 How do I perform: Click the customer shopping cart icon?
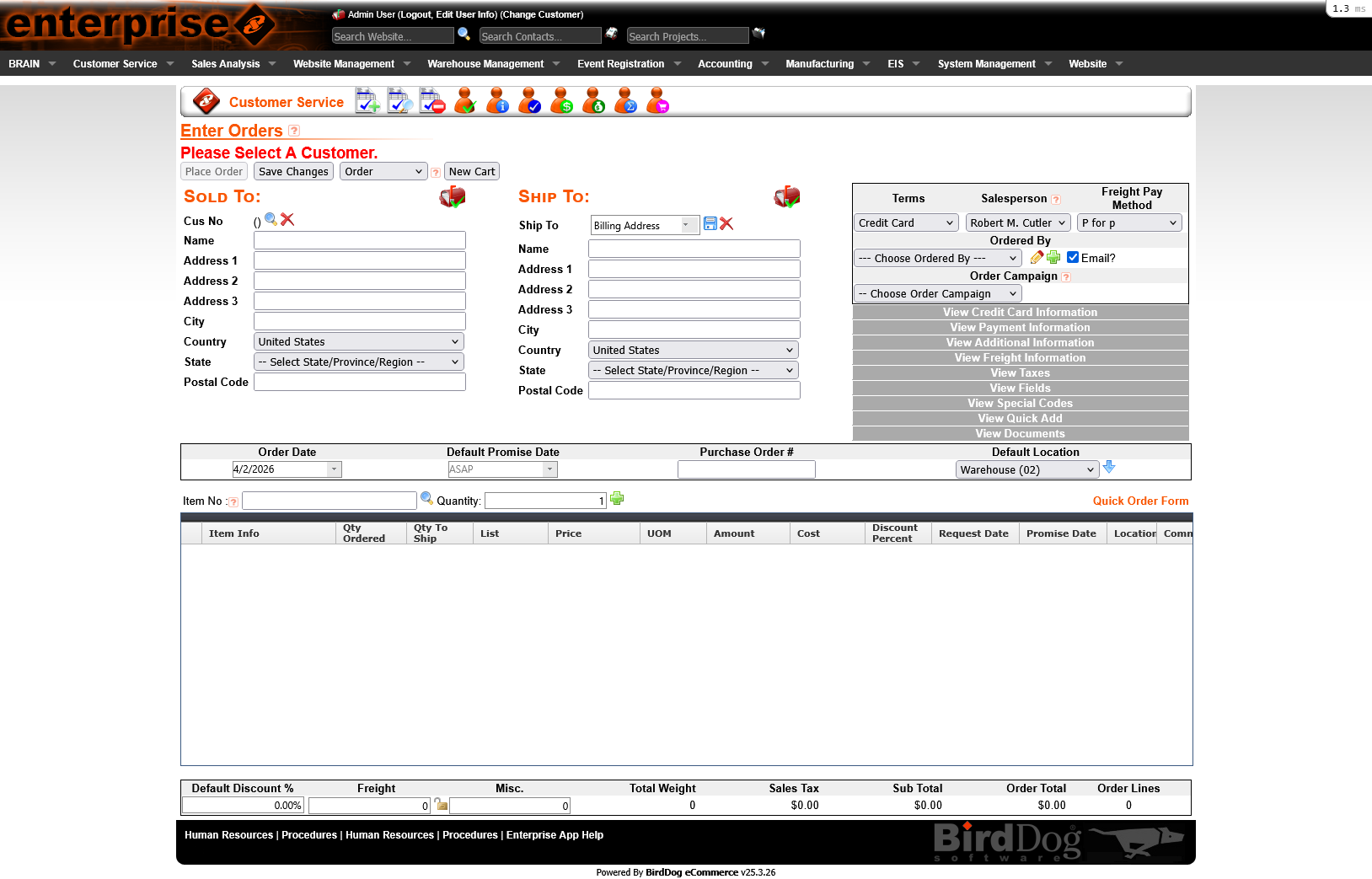click(x=657, y=102)
